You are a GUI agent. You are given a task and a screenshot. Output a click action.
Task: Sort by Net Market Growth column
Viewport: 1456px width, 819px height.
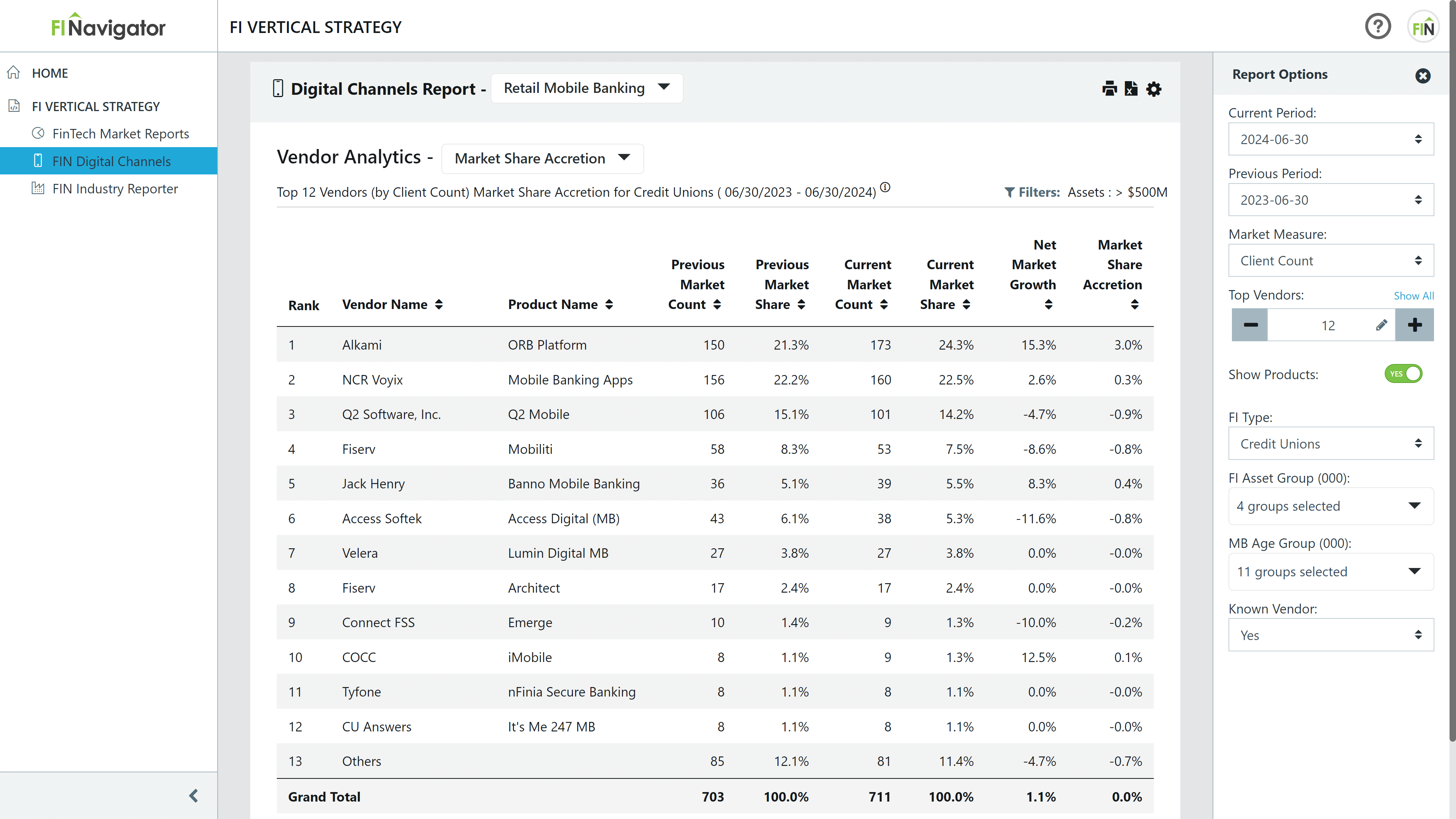point(1048,304)
